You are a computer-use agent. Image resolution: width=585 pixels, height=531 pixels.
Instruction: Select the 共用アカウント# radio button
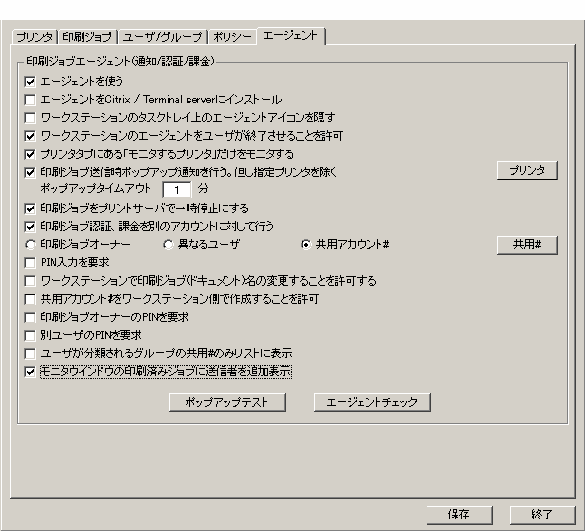[306, 245]
